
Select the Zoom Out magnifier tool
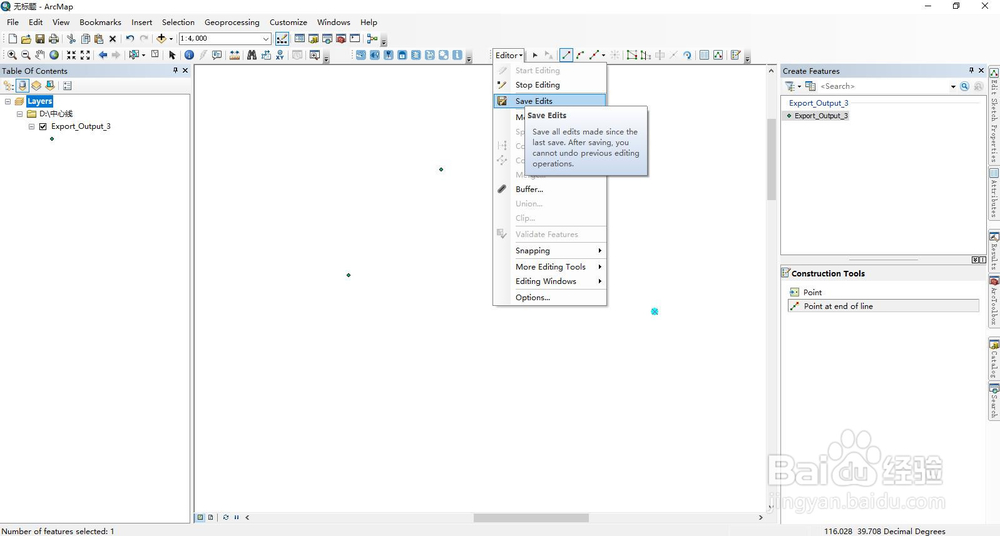coord(26,55)
